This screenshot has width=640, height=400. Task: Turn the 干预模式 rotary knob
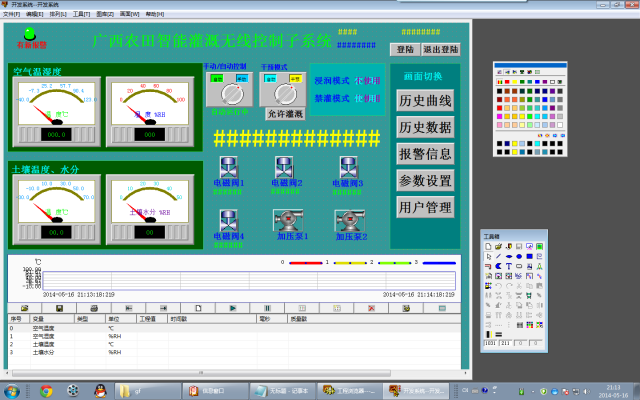[x=285, y=94]
